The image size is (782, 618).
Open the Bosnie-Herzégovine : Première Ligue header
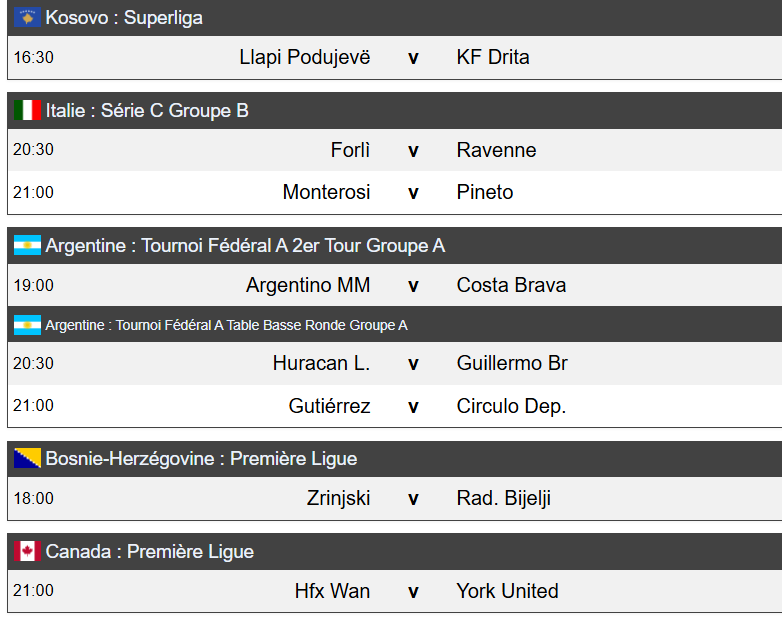pos(201,459)
